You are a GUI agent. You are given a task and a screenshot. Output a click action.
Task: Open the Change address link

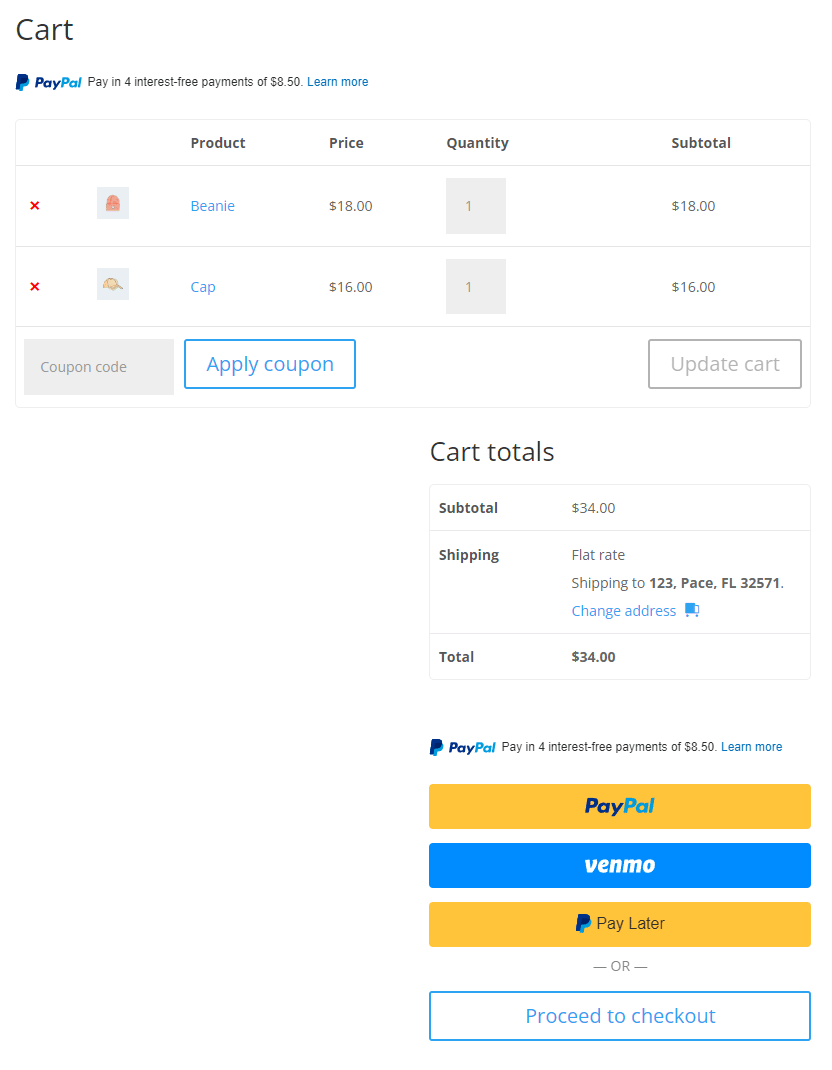[x=624, y=611]
